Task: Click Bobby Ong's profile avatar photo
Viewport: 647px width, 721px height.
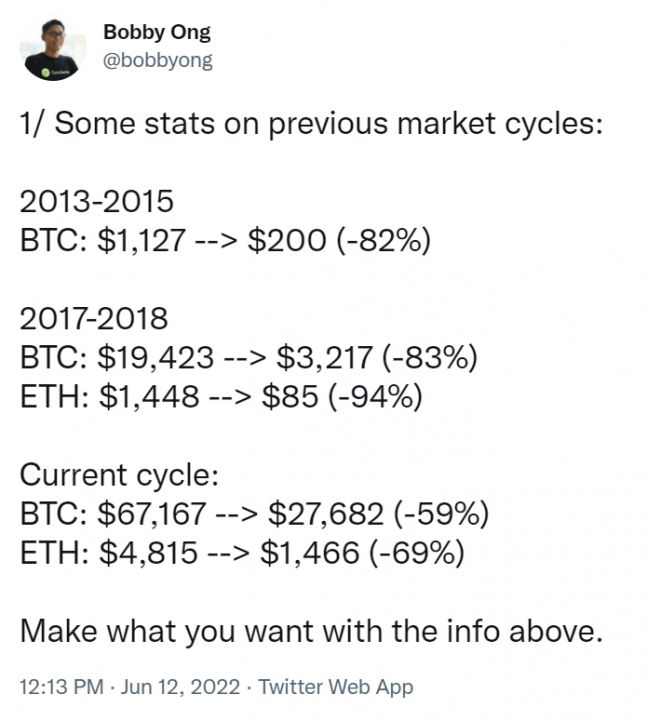Action: [51, 50]
